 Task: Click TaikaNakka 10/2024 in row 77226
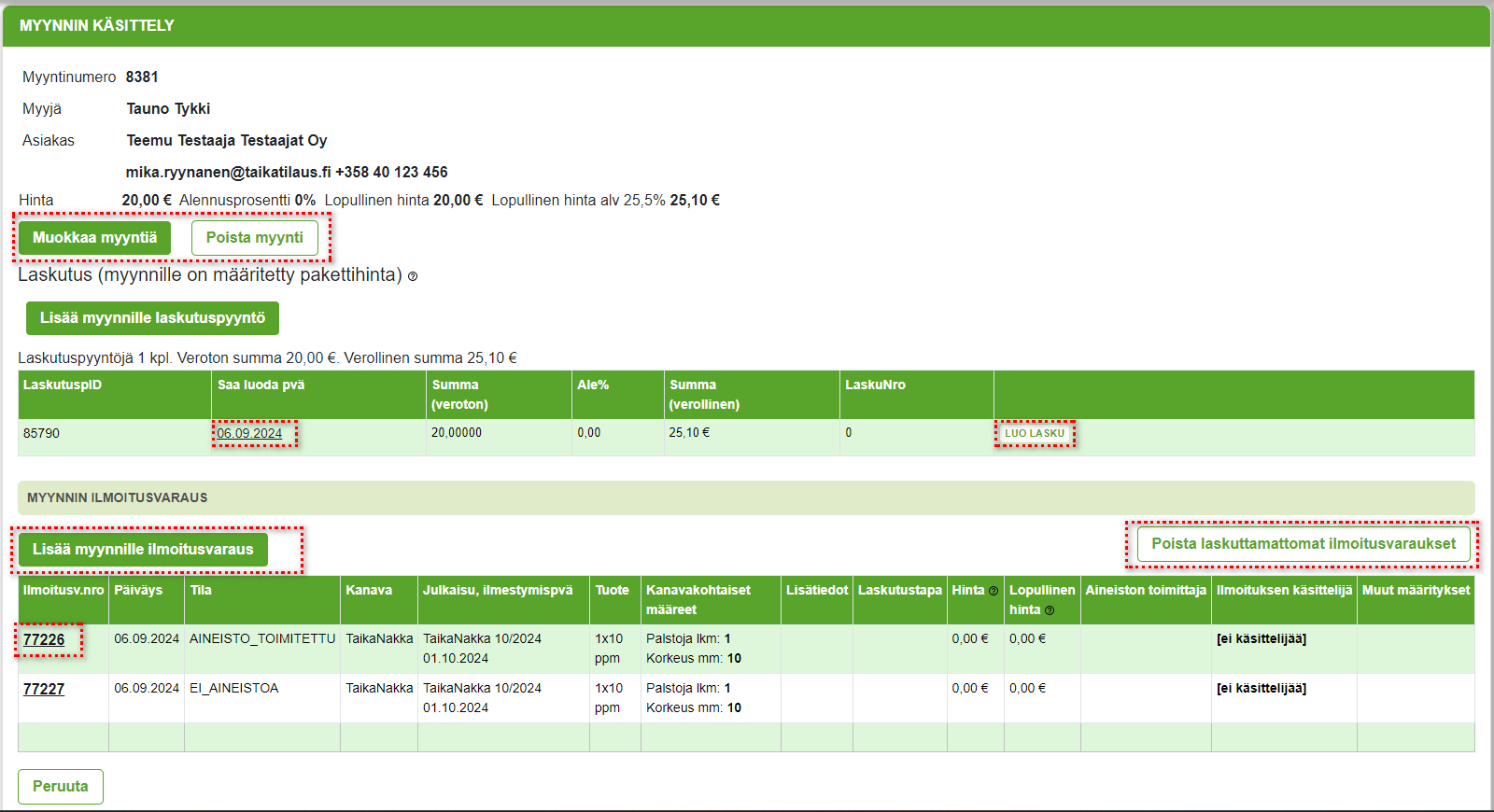click(482, 638)
